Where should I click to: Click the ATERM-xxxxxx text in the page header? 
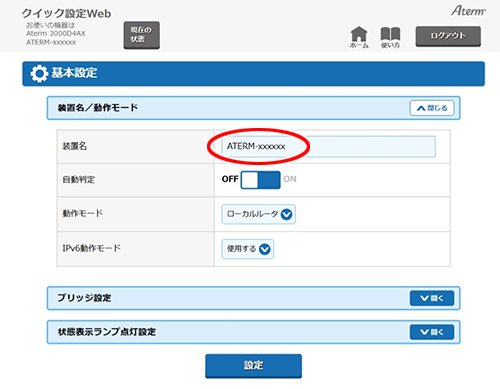(x=51, y=42)
